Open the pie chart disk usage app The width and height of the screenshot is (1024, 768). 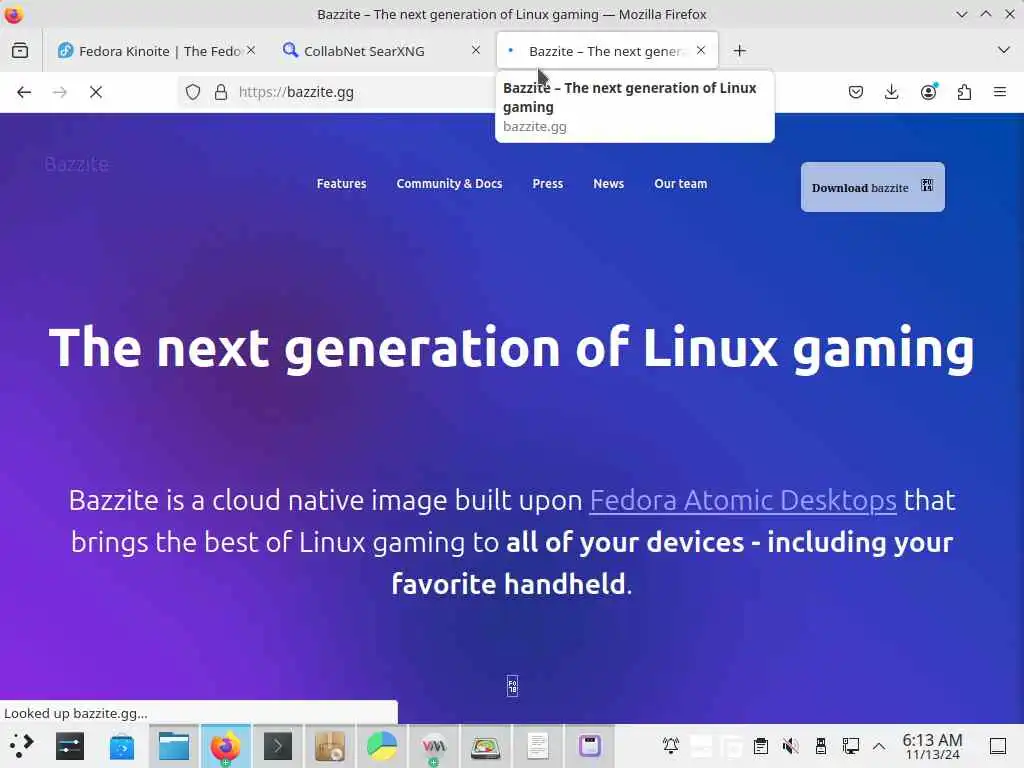381,746
